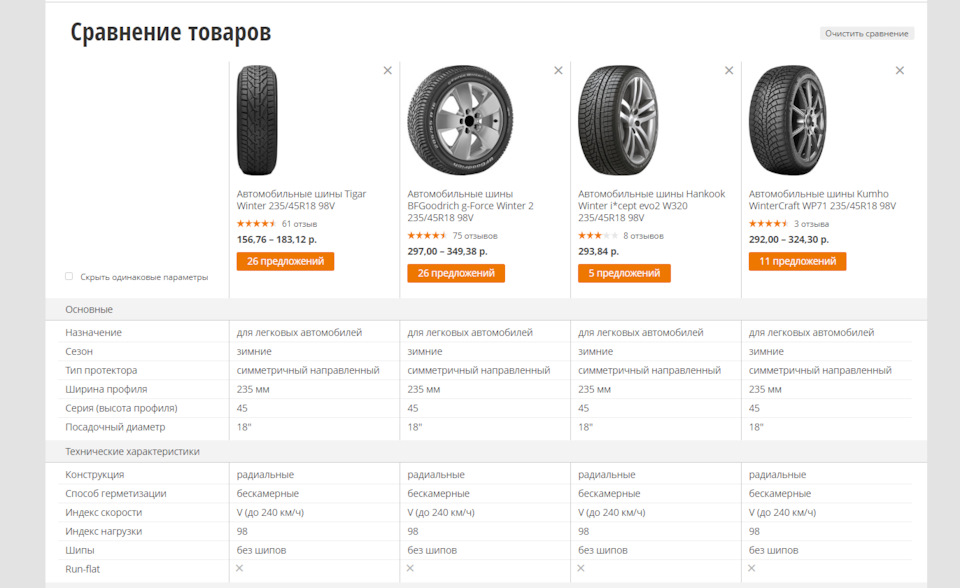
Task: Remove Hankook Winter i*cept evo2 from comparison
Action: (729, 70)
